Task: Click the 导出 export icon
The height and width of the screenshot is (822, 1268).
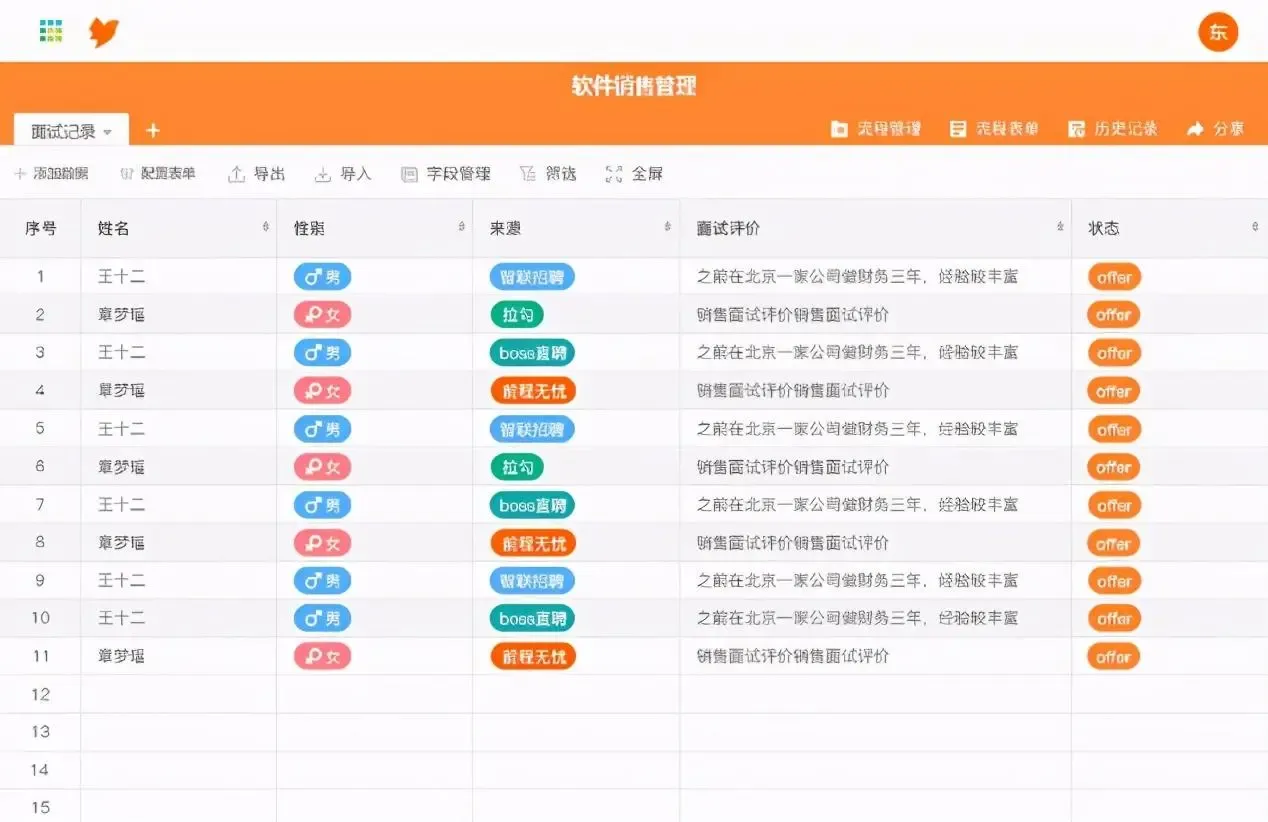Action: point(256,173)
